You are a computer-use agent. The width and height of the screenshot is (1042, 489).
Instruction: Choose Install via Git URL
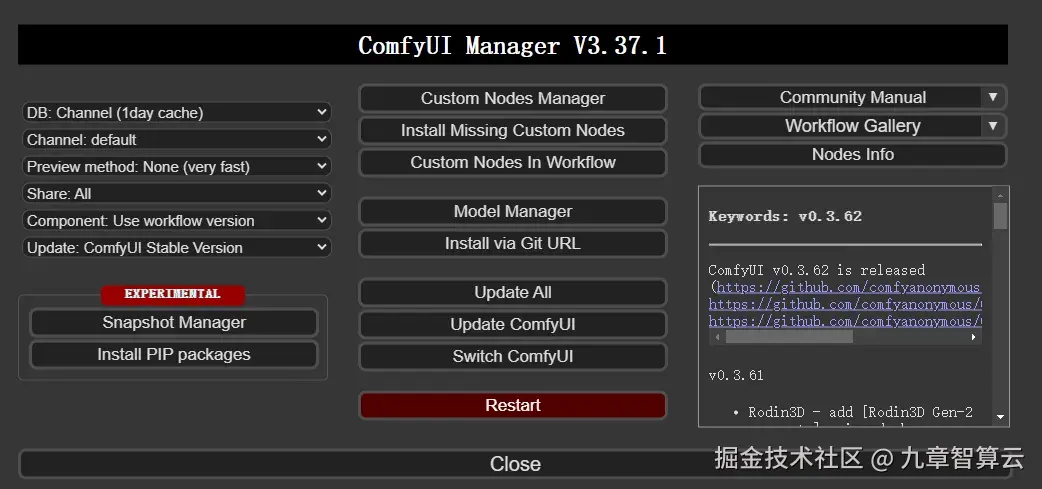[512, 243]
